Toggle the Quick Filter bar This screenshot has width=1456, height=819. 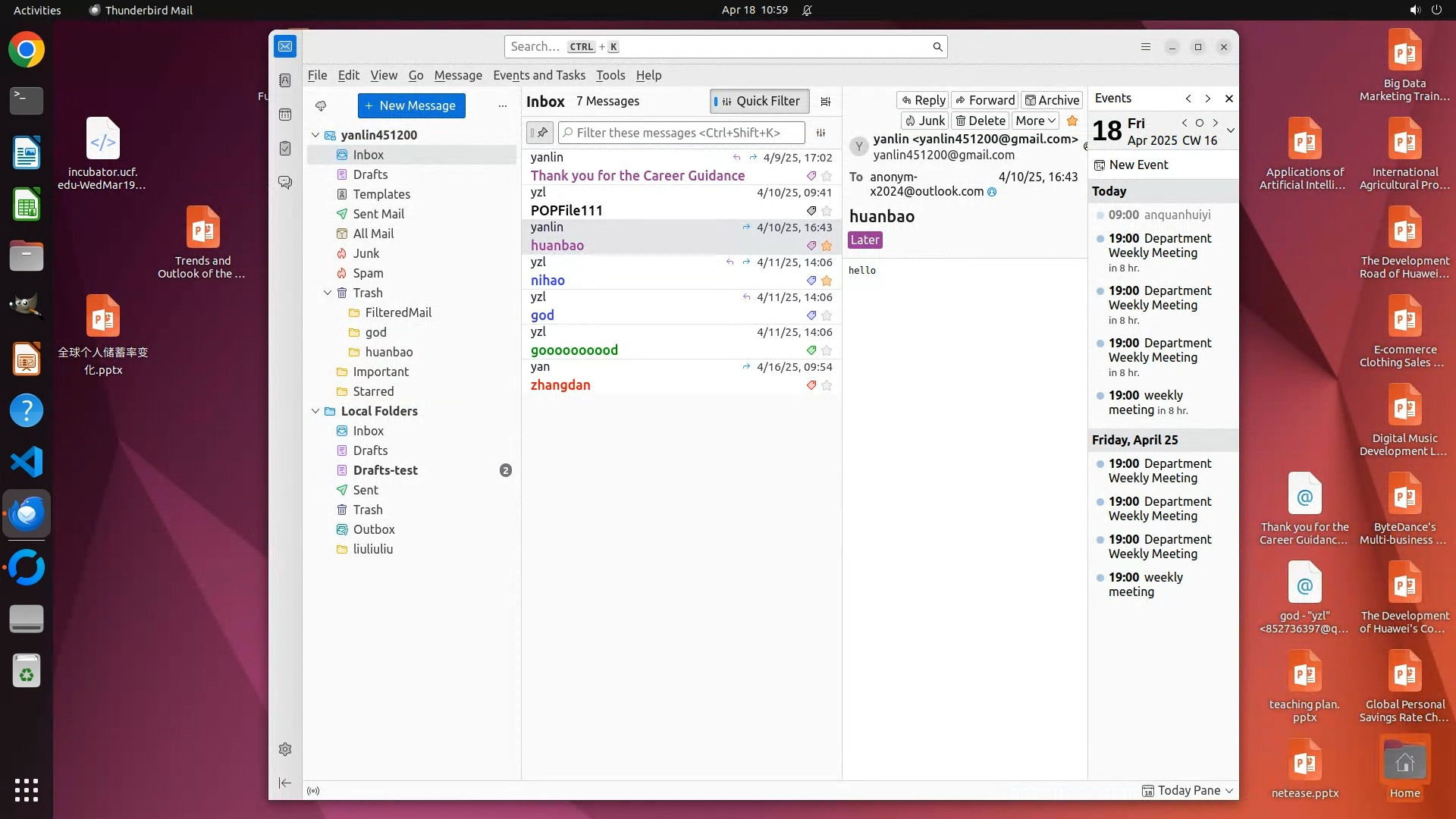point(759,101)
